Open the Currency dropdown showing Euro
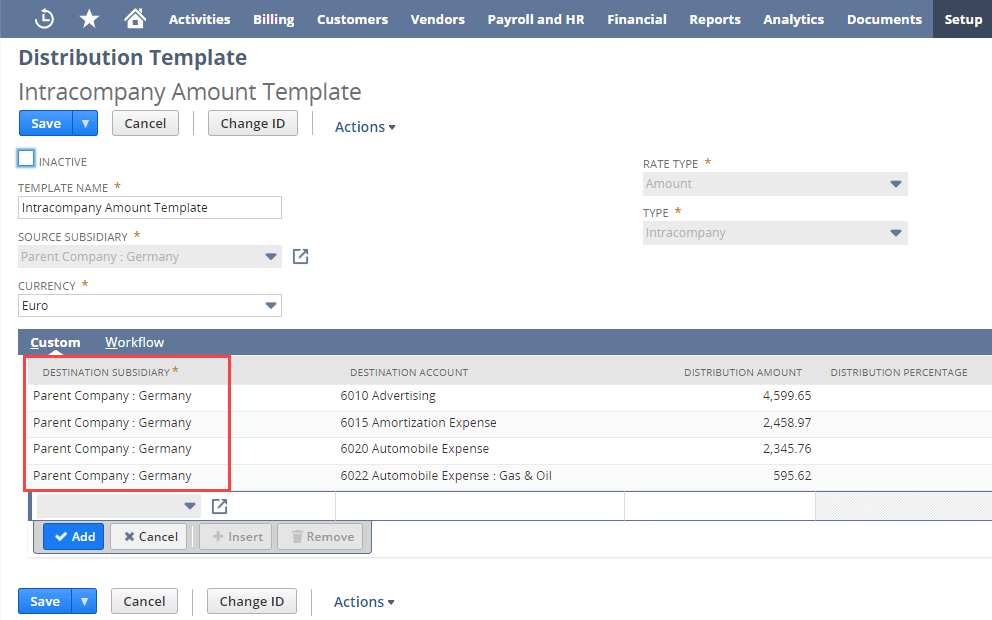Viewport: 992px width, 620px height. (150, 306)
